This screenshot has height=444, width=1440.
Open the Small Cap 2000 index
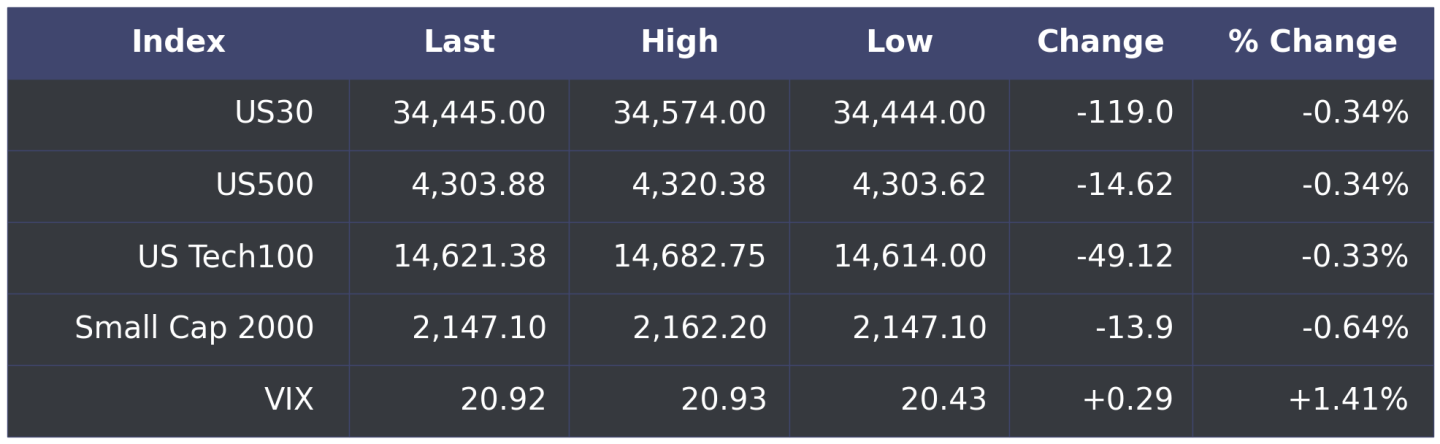pos(194,329)
